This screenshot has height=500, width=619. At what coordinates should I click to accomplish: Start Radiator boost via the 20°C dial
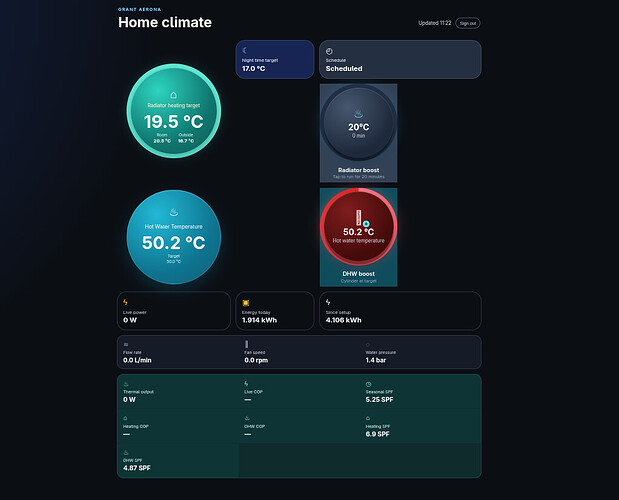(358, 124)
